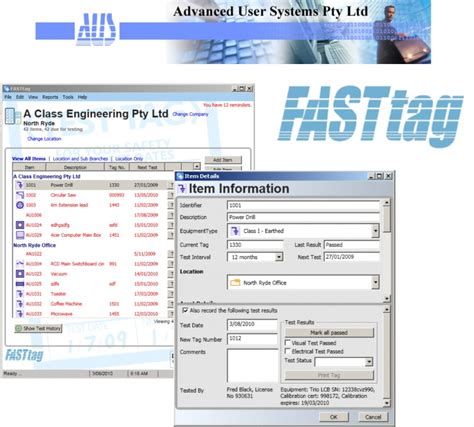Viewport: 474px width, 427px height.
Task: Sort by the Item column header
Action: tap(29, 167)
